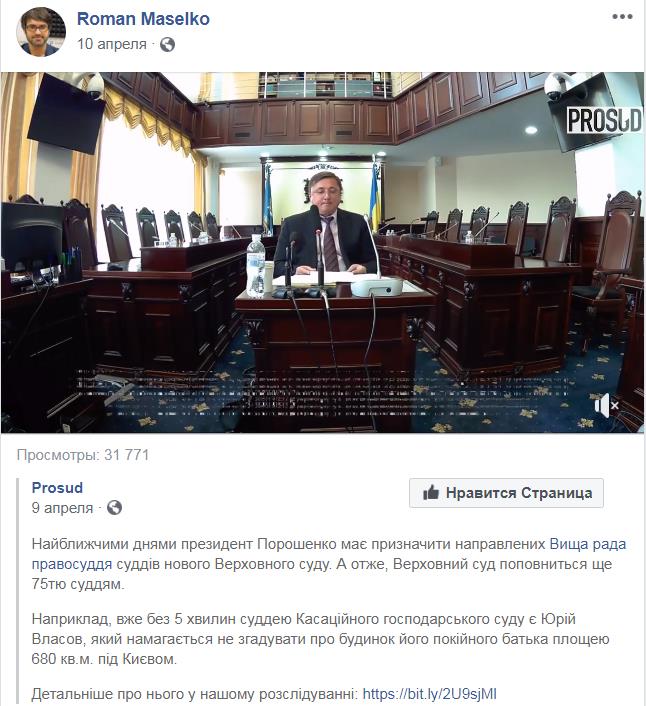Open the Вища рада правосуддя page link

(329, 554)
